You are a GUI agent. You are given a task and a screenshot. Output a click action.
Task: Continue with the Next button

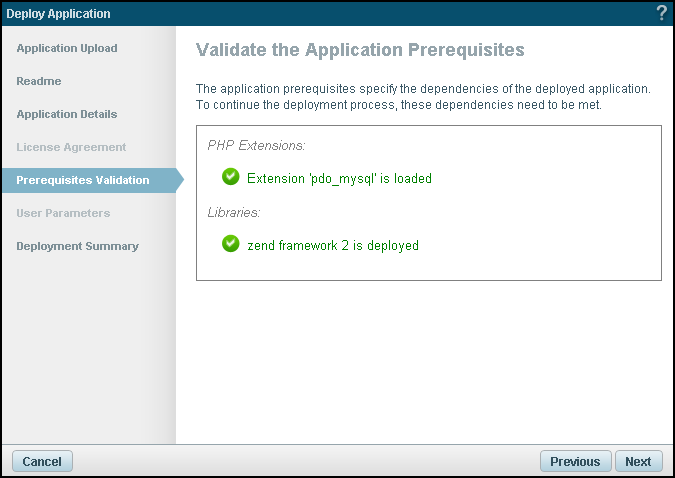638,461
